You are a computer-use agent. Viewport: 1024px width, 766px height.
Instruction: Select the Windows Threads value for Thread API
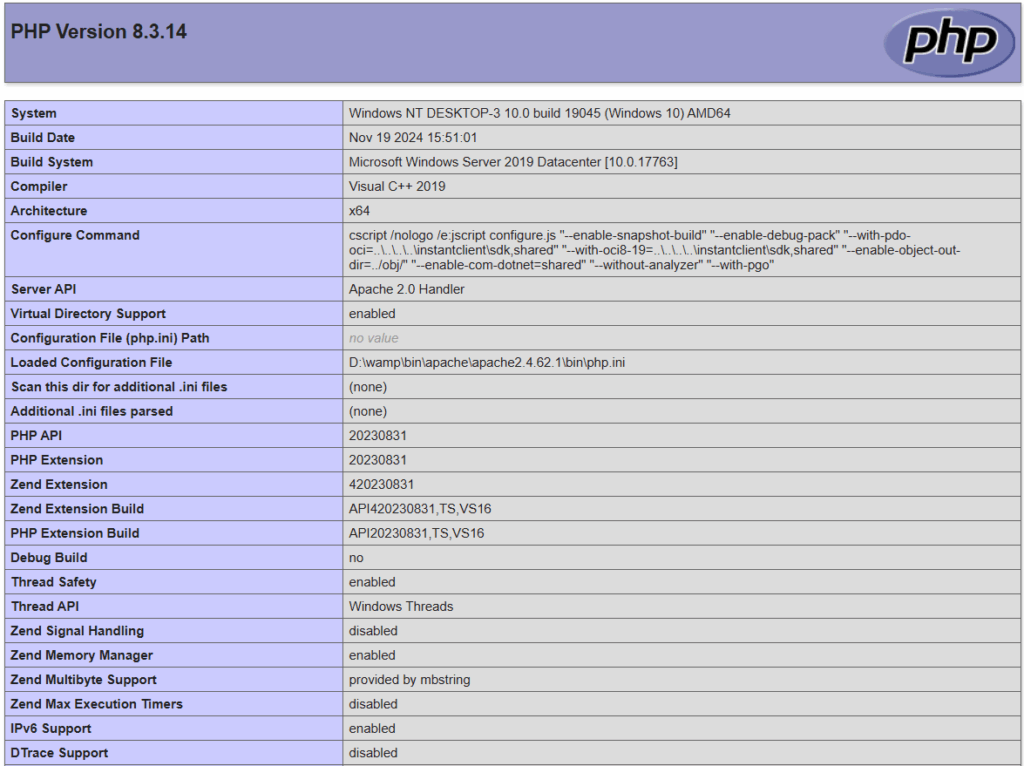pos(400,606)
